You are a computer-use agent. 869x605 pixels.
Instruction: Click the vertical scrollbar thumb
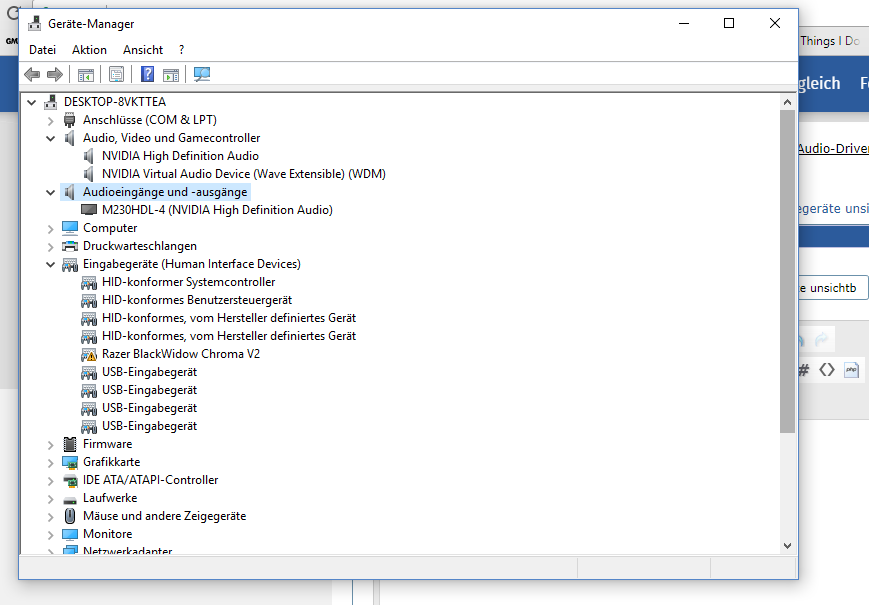pos(788,271)
